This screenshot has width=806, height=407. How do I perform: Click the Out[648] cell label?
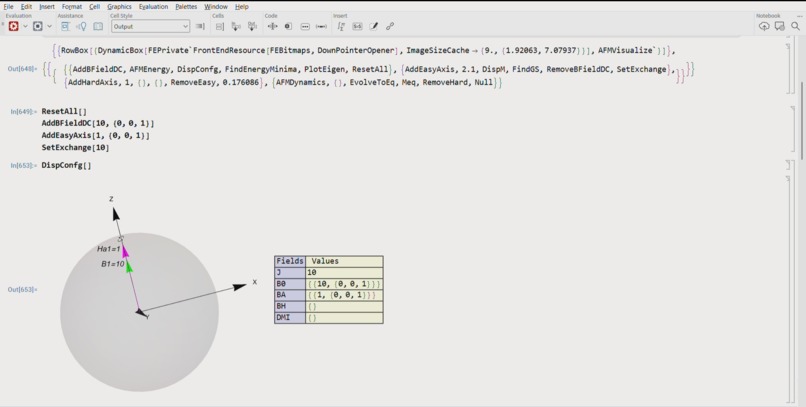coord(22,69)
